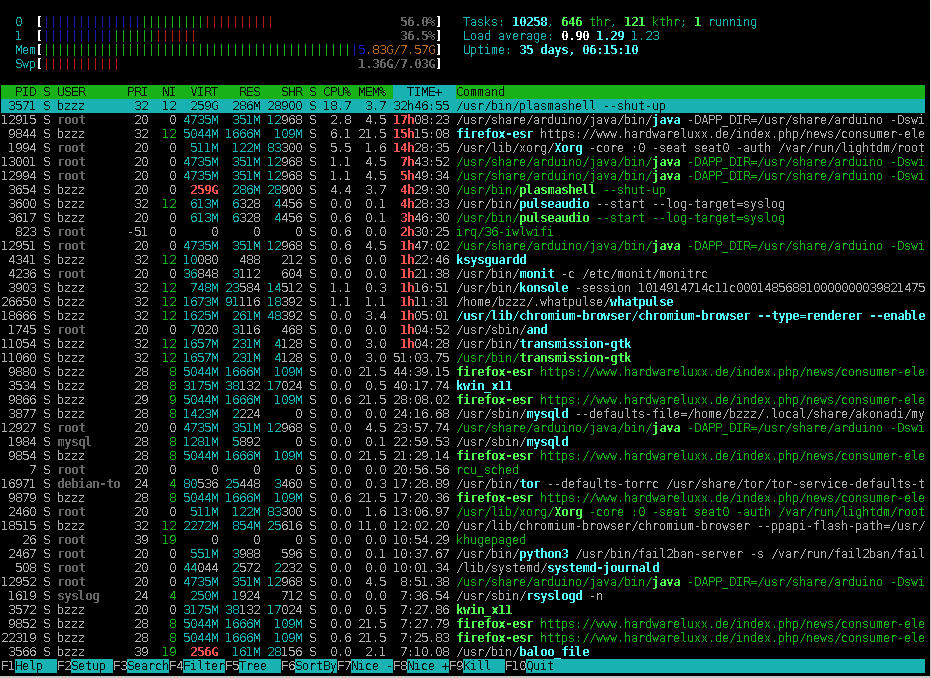
Task: Sort processes by PRI column header
Action: pos(137,92)
